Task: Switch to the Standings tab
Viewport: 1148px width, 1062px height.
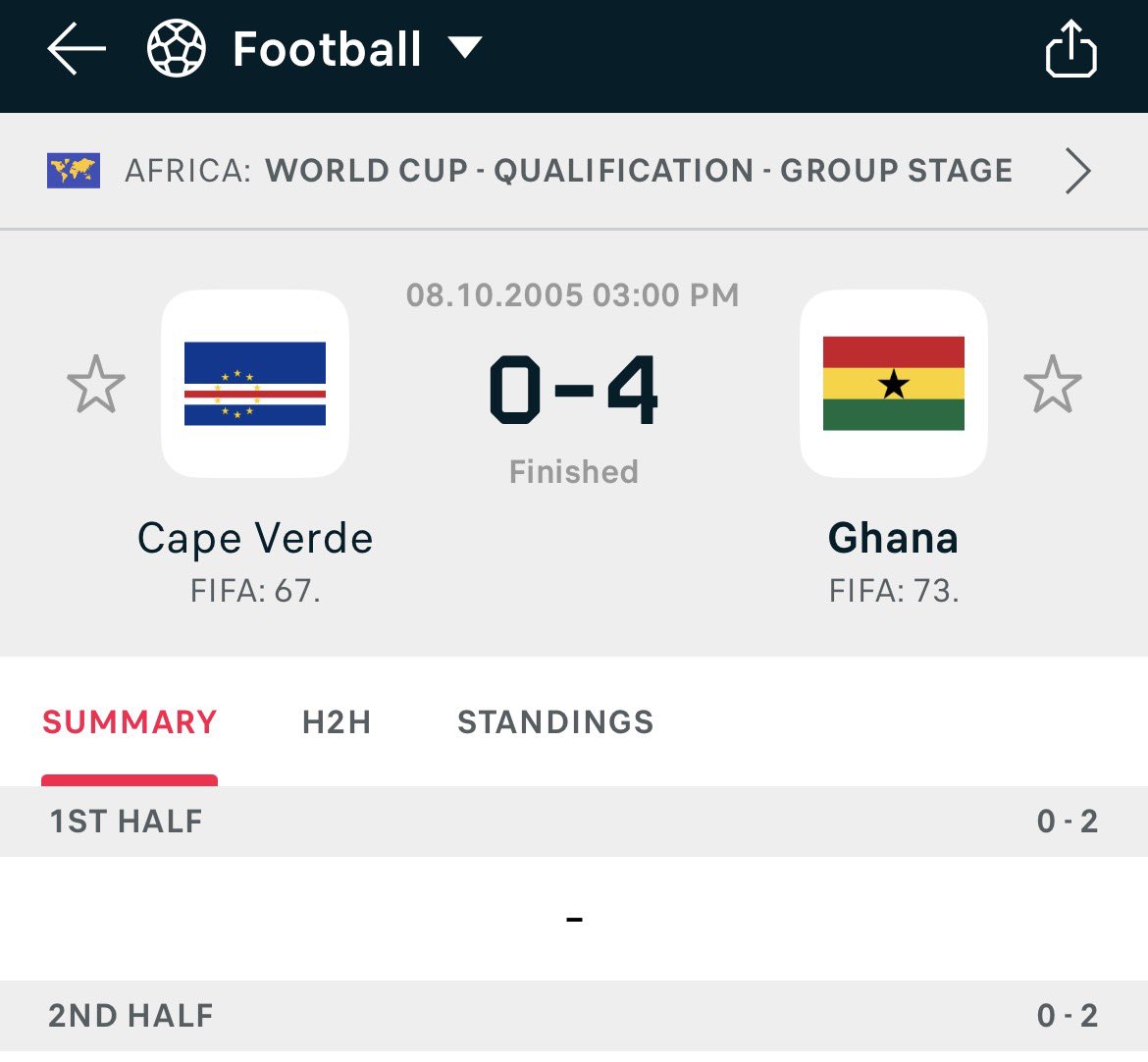Action: [555, 722]
